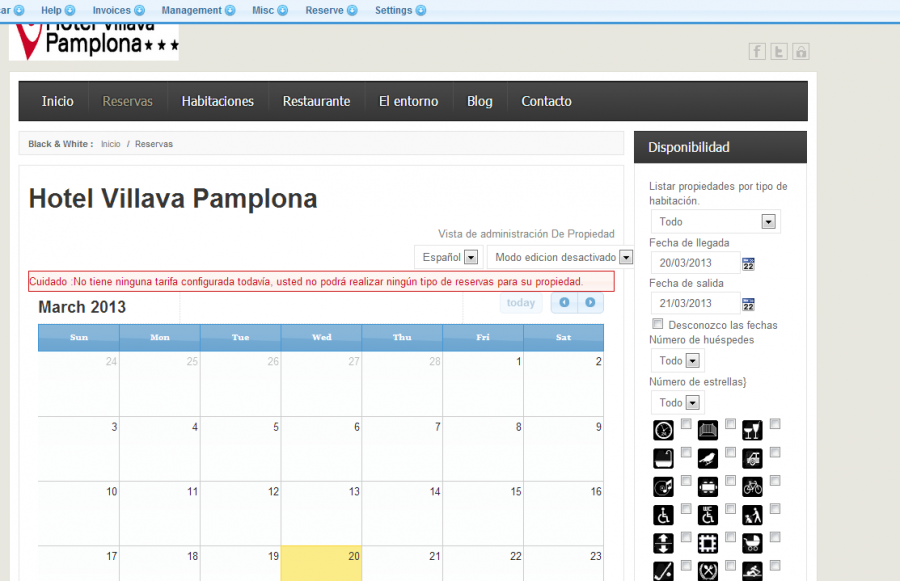The height and width of the screenshot is (581, 900).
Task: Click the balcony amenity icon
Action: tap(708, 430)
